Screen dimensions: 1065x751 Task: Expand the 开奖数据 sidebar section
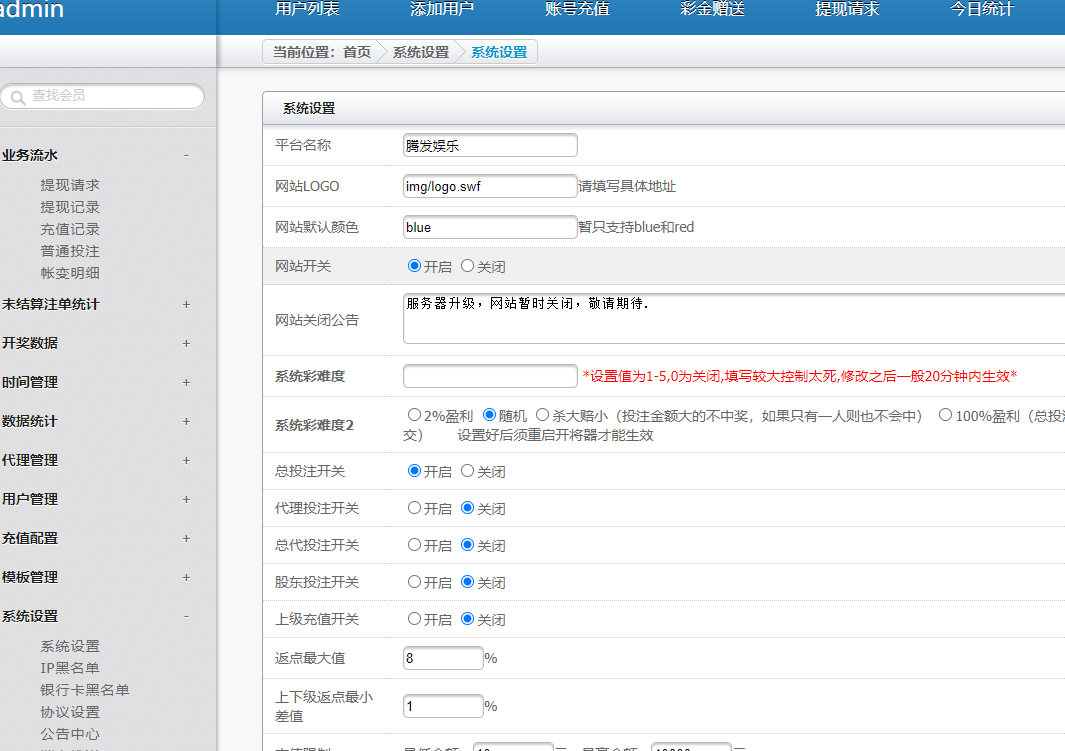point(185,344)
